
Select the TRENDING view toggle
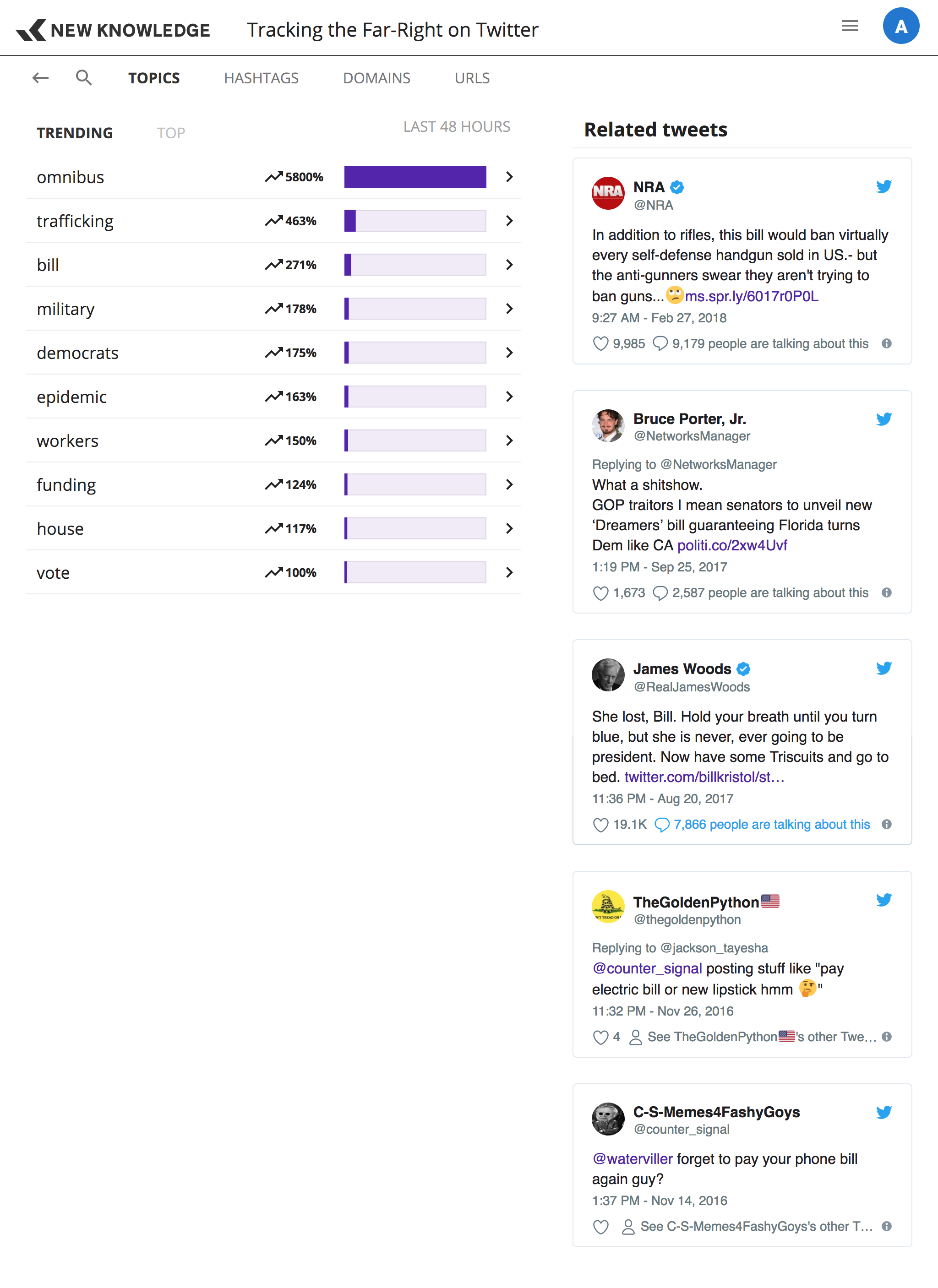(x=75, y=133)
